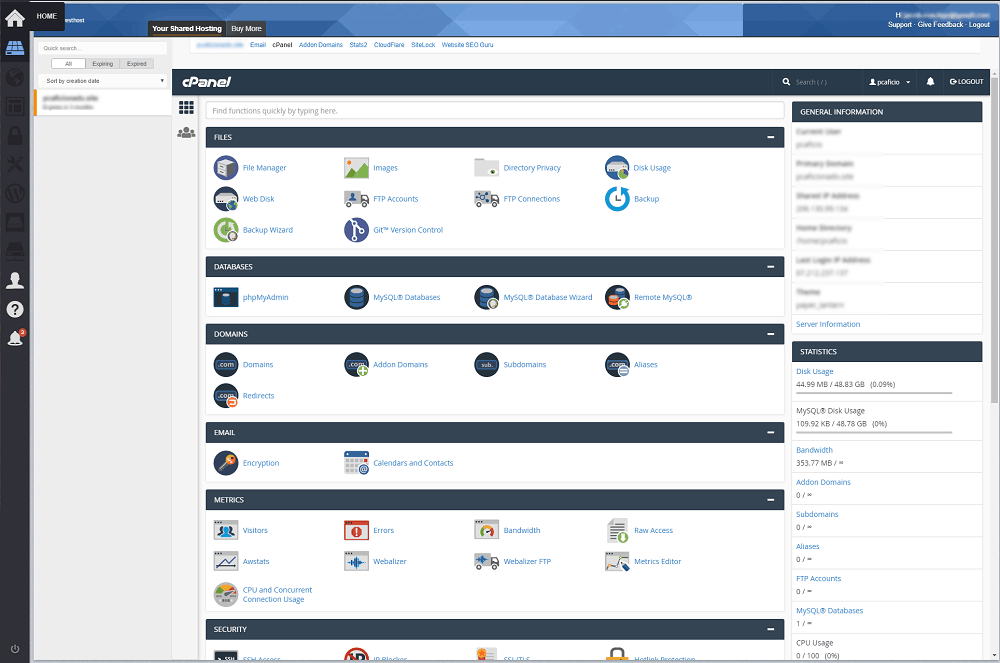The image size is (1000, 663).
Task: Collapse the Databases section
Action: (x=770, y=266)
